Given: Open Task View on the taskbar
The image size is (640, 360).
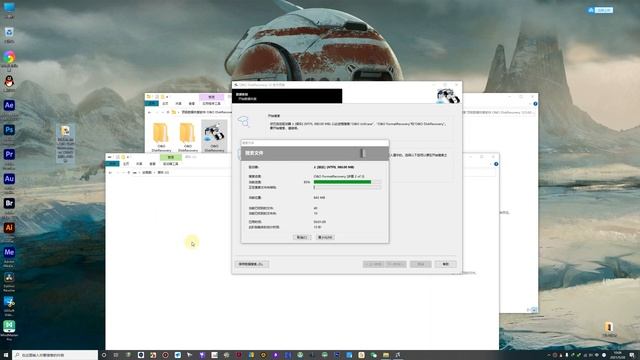Looking at the screenshot, I should [x=116, y=355].
